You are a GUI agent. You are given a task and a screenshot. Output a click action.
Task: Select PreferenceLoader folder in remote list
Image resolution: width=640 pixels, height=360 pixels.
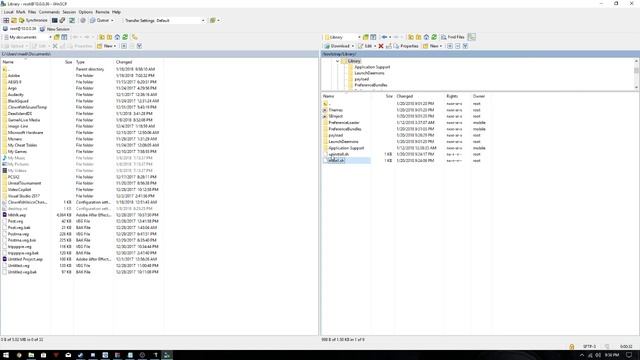(x=344, y=122)
